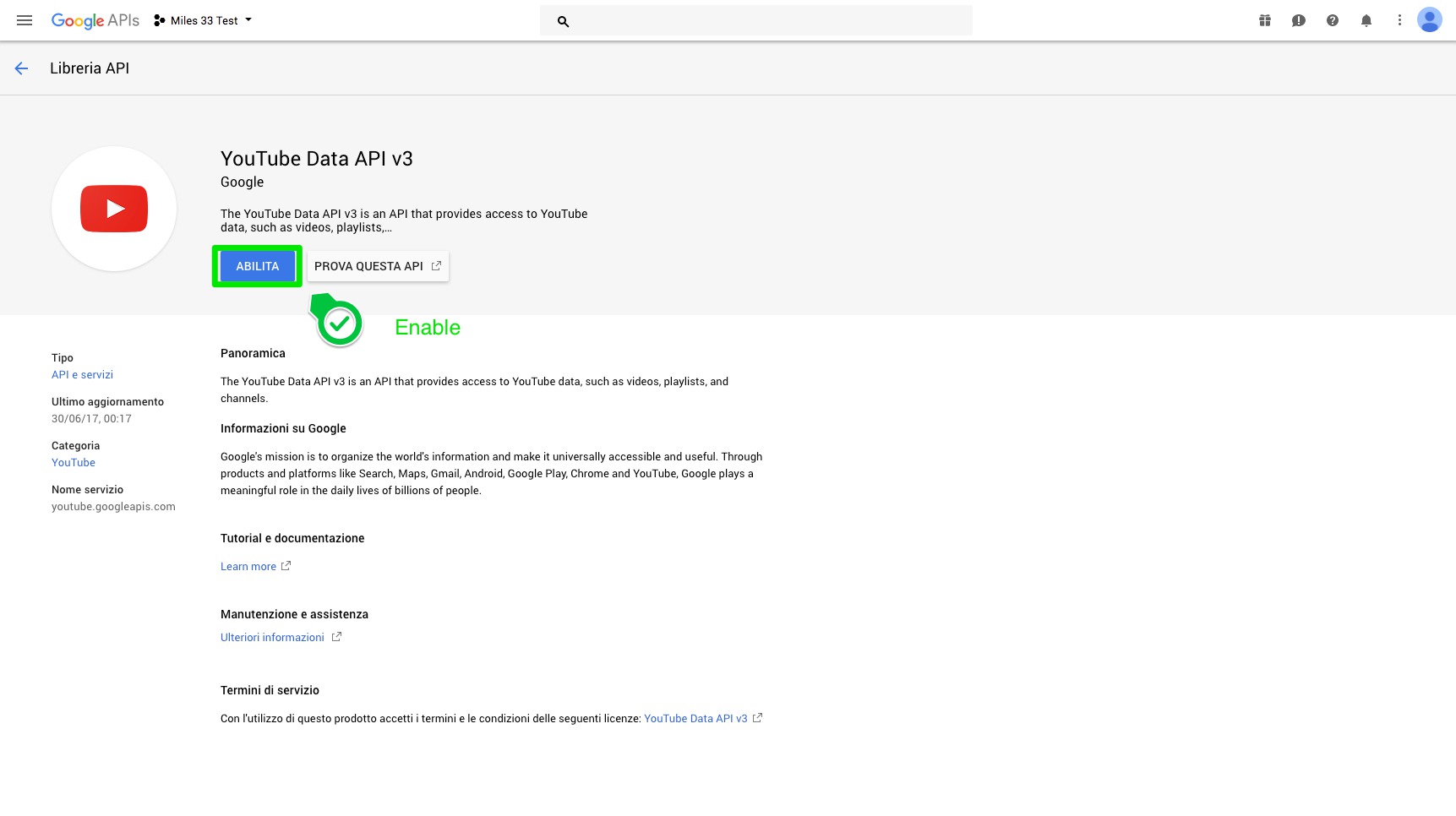Go back using the arrow icon
1456x816 pixels.
22,68
